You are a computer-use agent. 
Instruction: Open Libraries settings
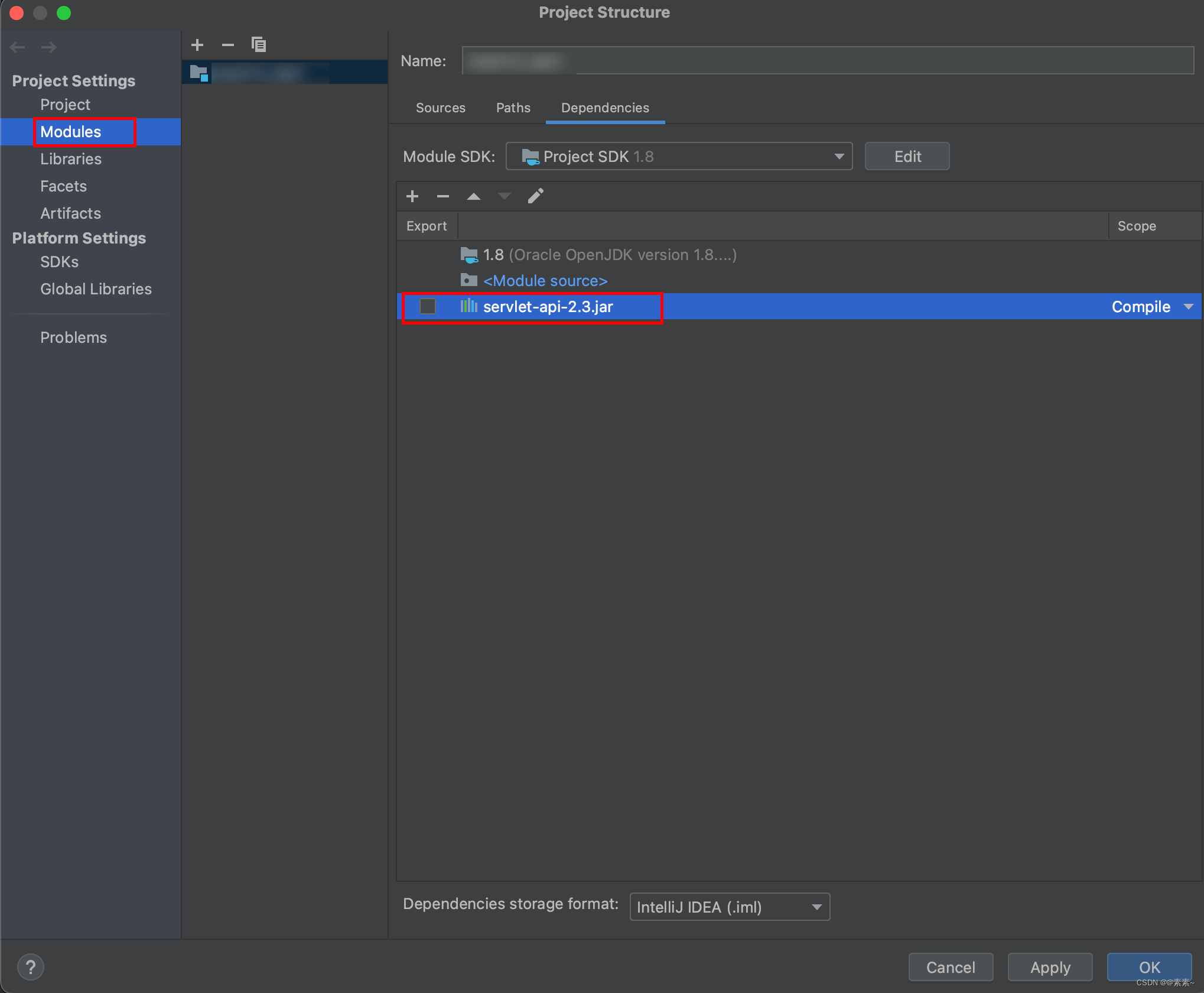[71, 159]
